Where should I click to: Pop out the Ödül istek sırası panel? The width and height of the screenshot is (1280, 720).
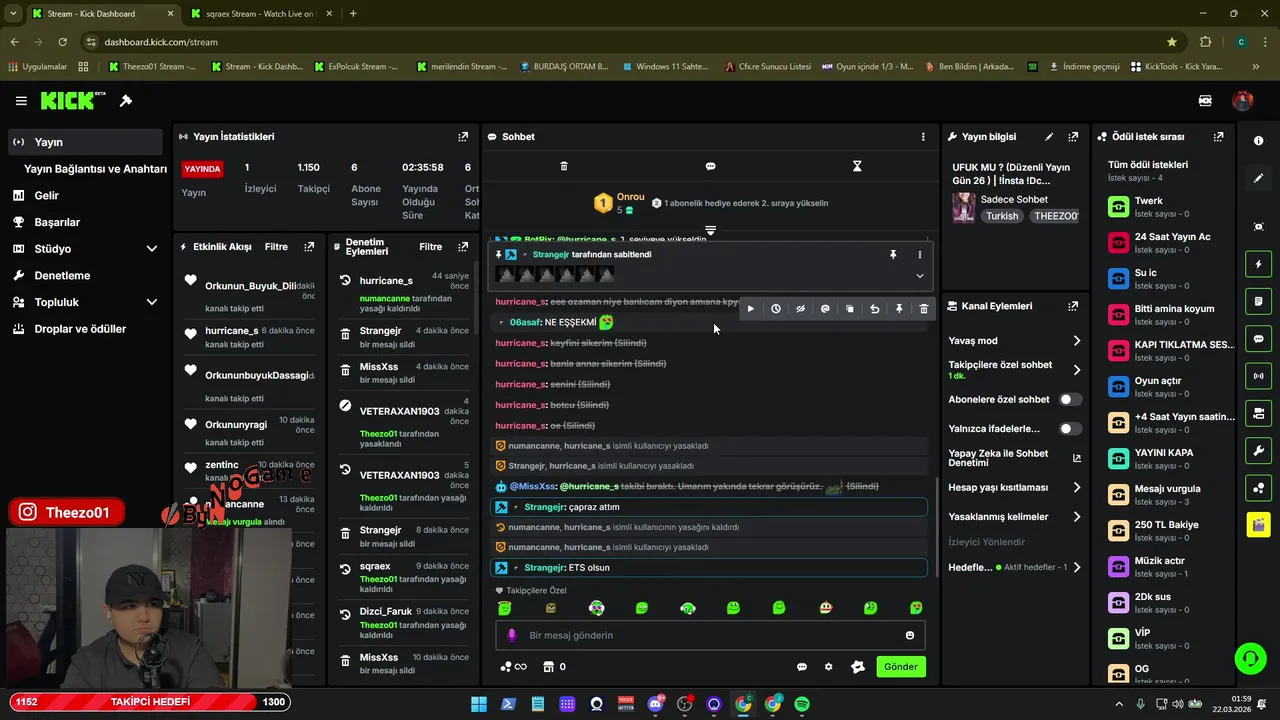point(1218,137)
